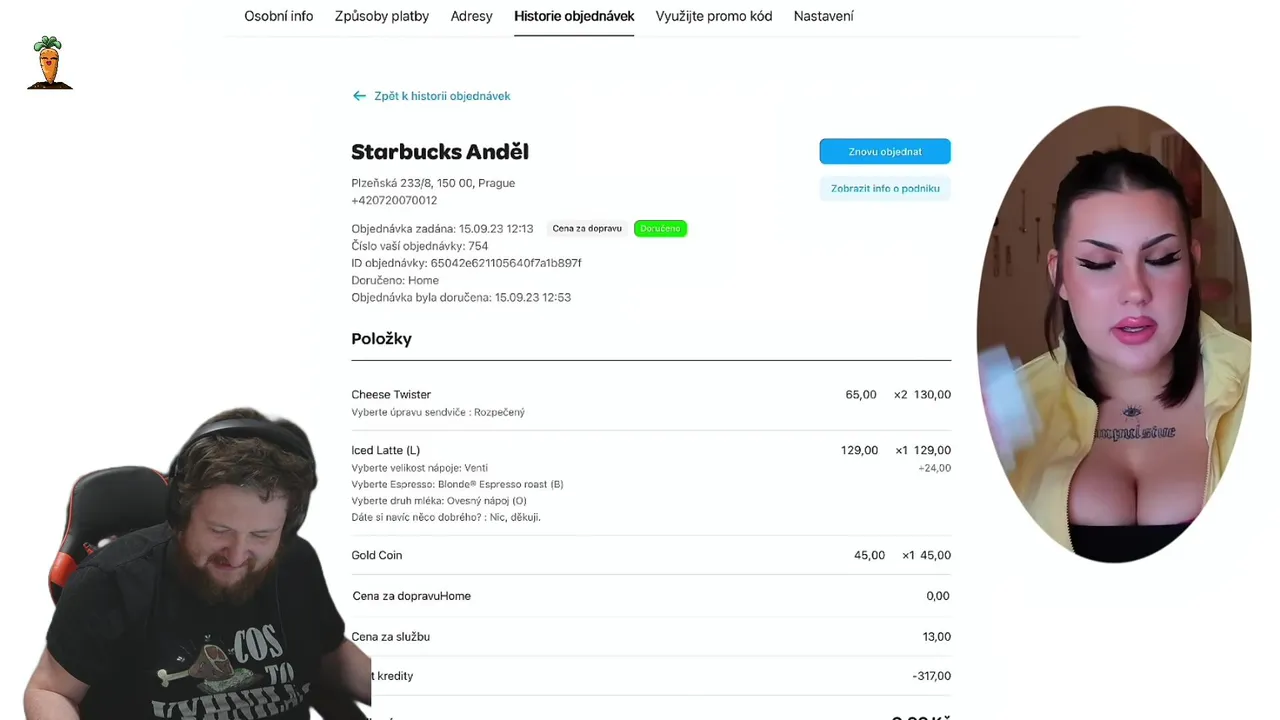
Task: Select the Historie objednávek tab
Action: (x=574, y=16)
